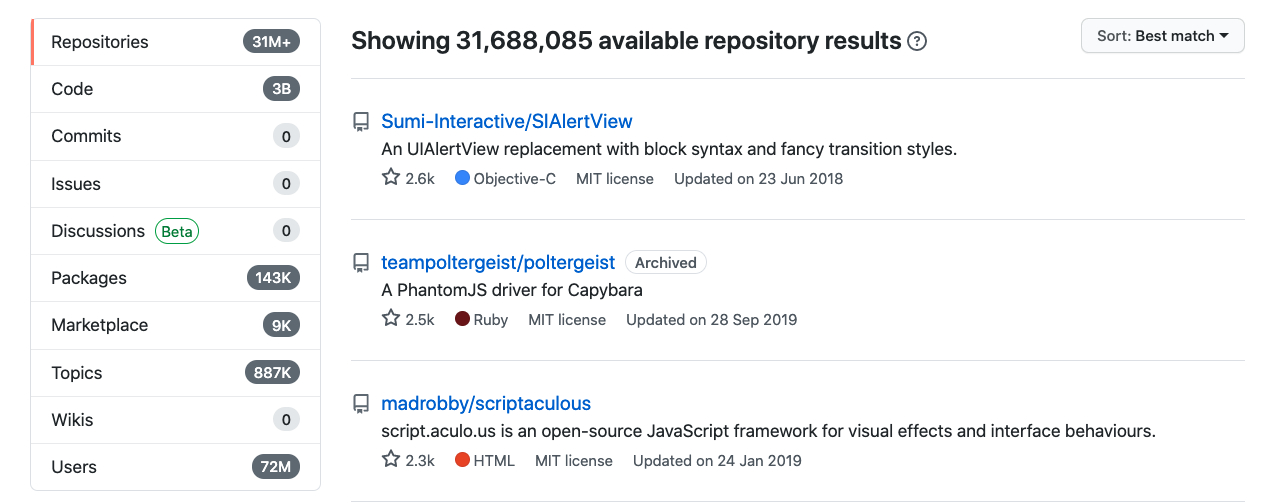The image size is (1273, 504).
Task: Open the Sort: Best match dropdown
Action: coord(1162,36)
